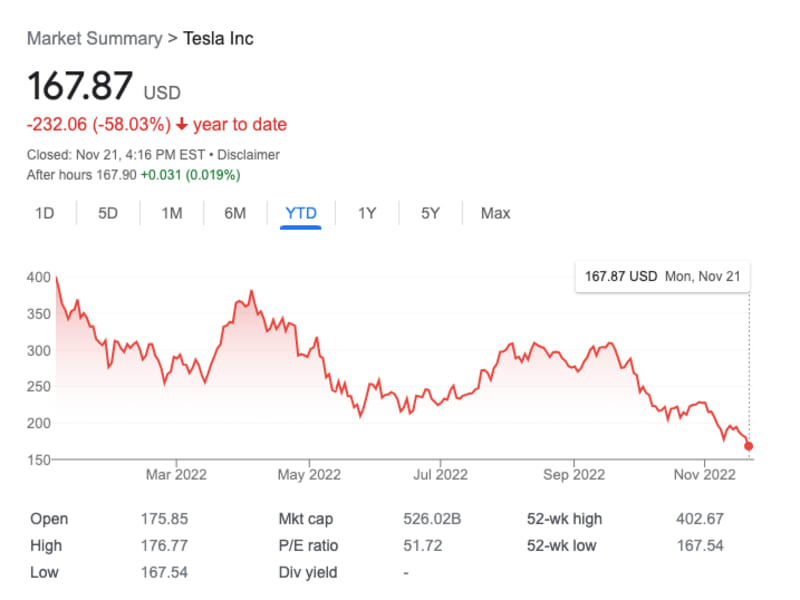This screenshot has width=800, height=600.
Task: Click the Sep 2022 axis label
Action: pos(574,474)
